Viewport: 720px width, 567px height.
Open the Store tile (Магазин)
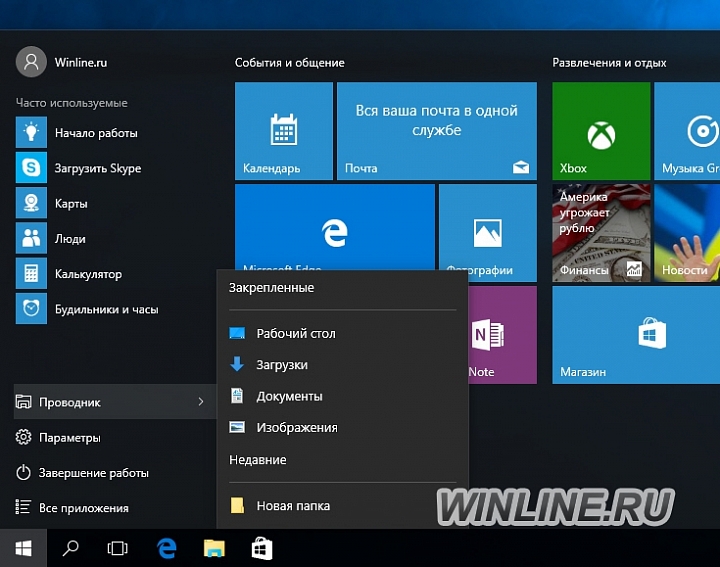pos(636,335)
